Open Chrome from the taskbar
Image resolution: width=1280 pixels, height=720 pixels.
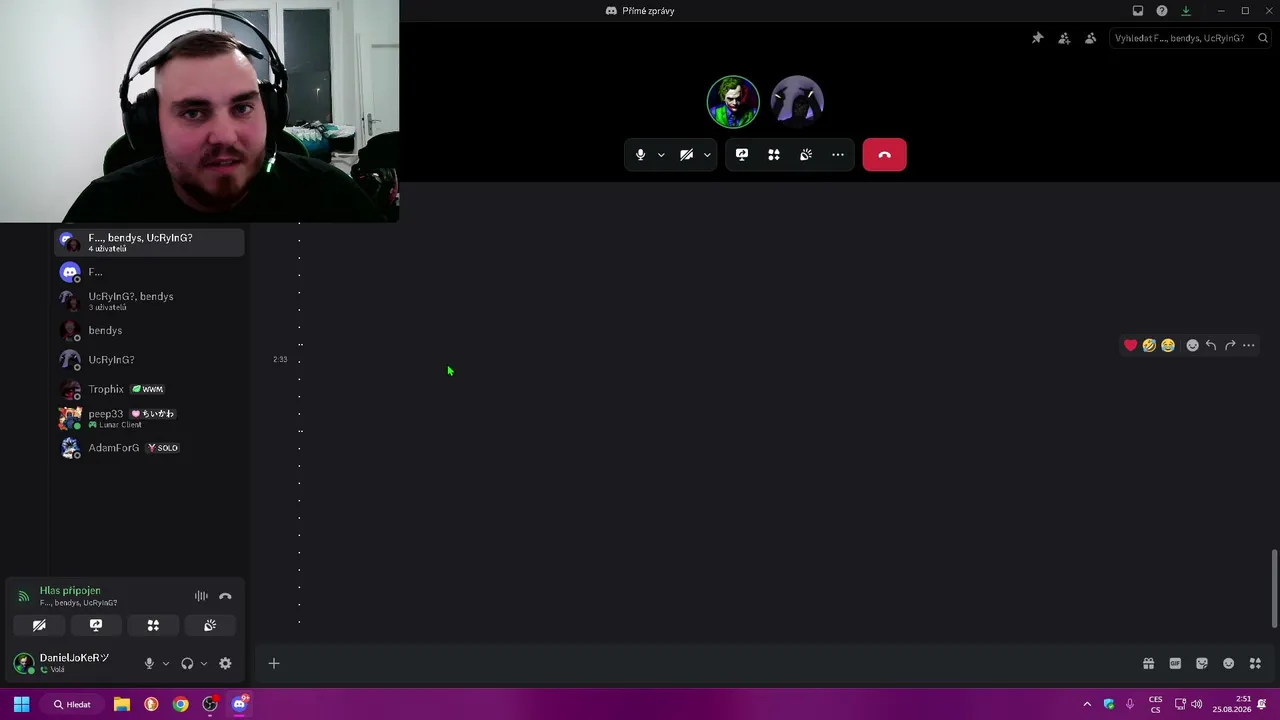click(x=180, y=704)
